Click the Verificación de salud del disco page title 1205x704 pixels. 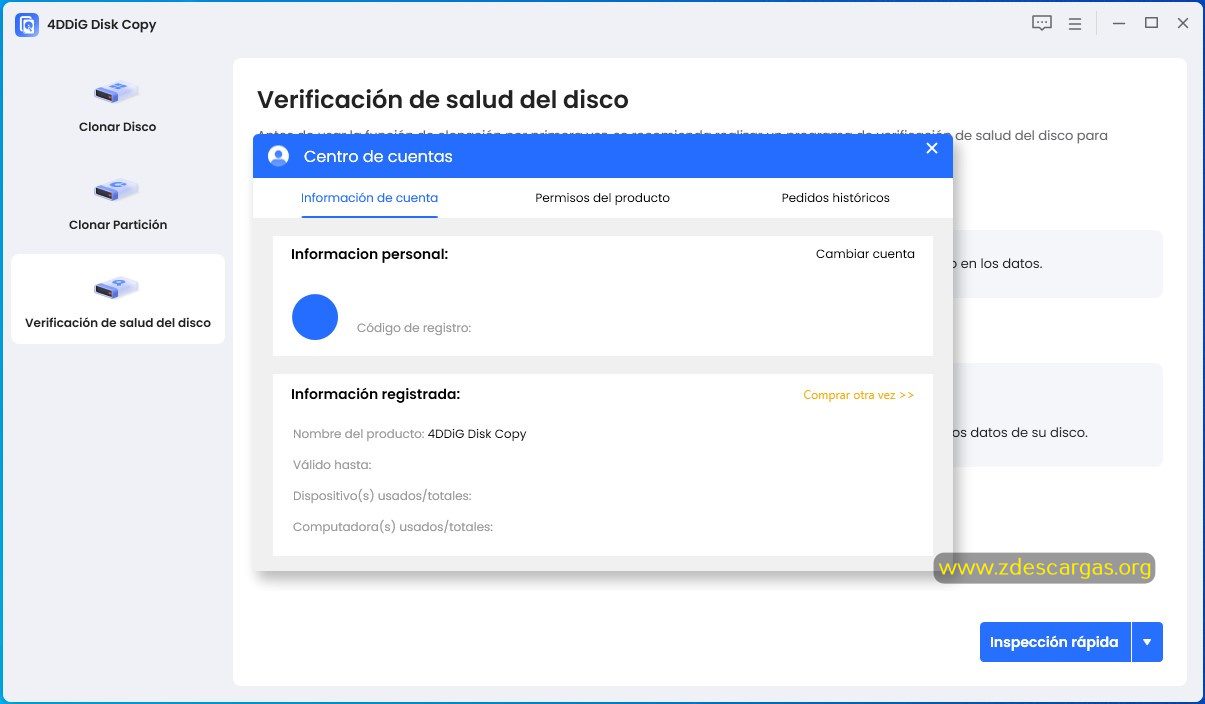pos(443,100)
